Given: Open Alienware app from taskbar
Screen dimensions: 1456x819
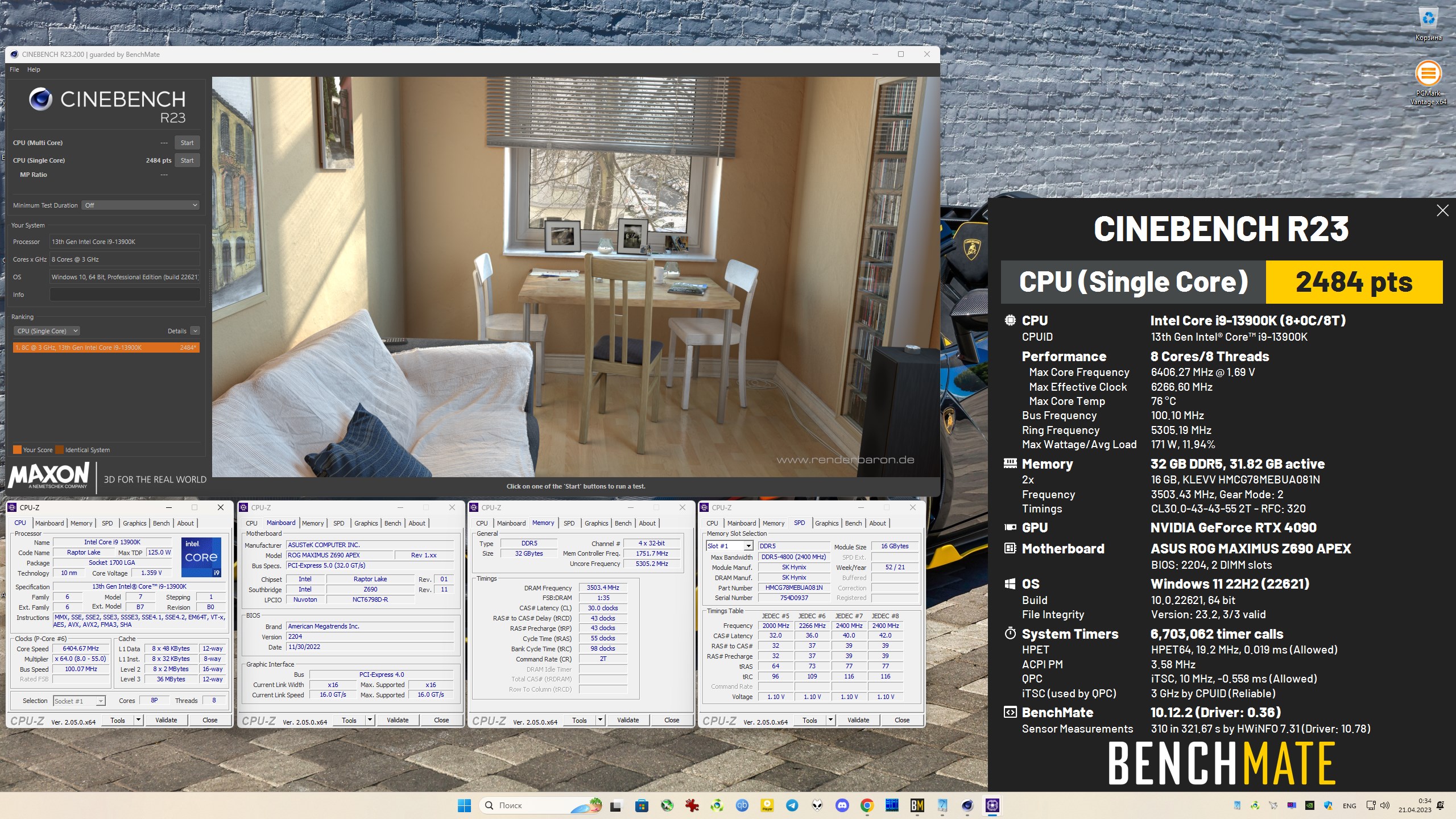Looking at the screenshot, I should (817, 805).
